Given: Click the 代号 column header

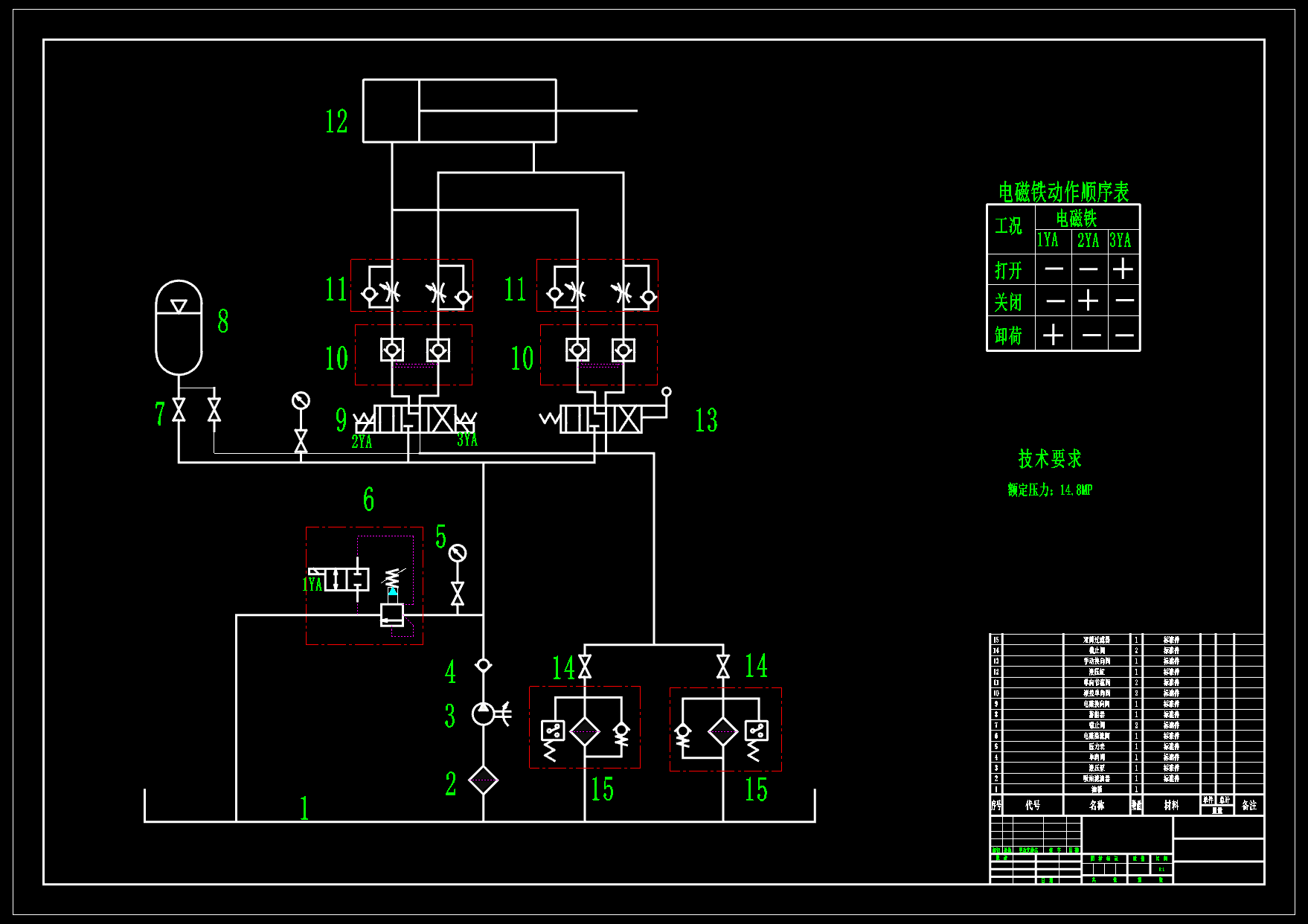Looking at the screenshot, I should pos(1033,805).
